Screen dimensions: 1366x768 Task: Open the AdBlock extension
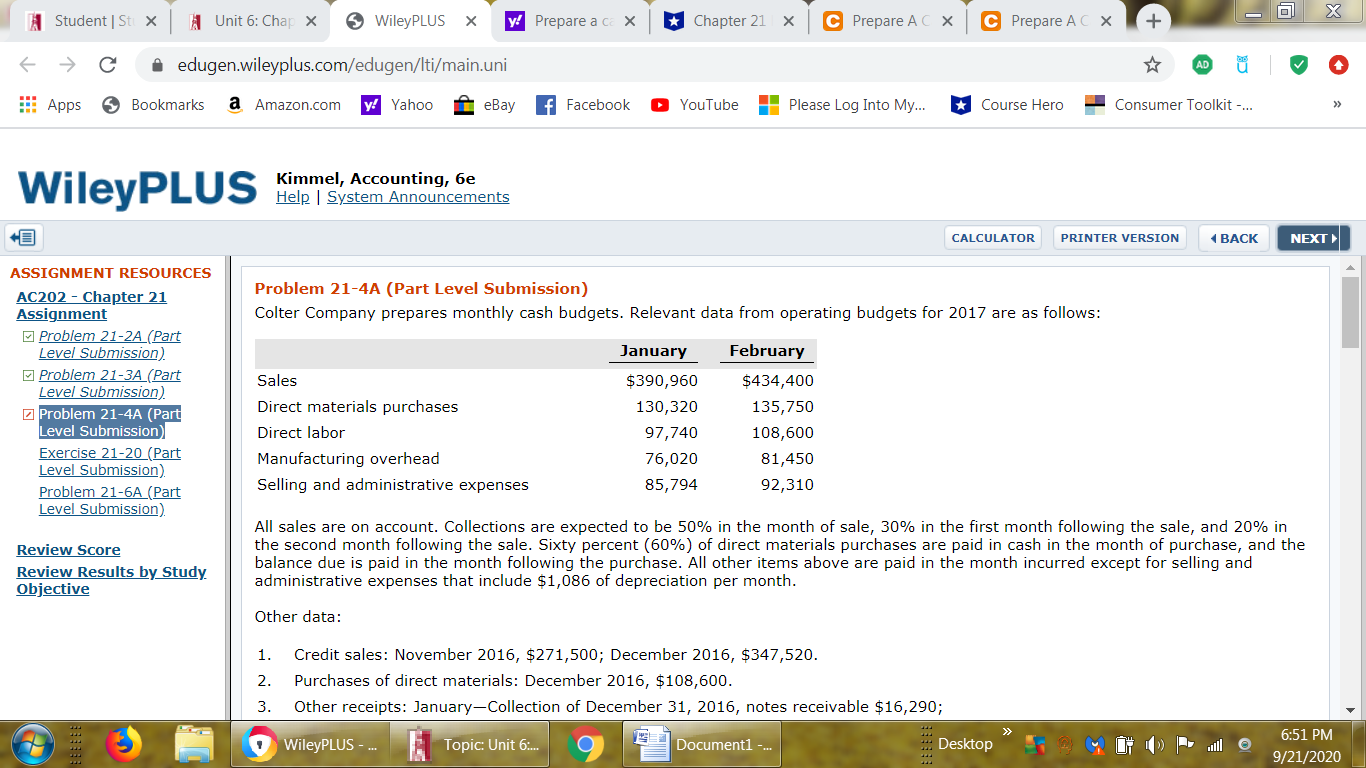click(x=1201, y=63)
